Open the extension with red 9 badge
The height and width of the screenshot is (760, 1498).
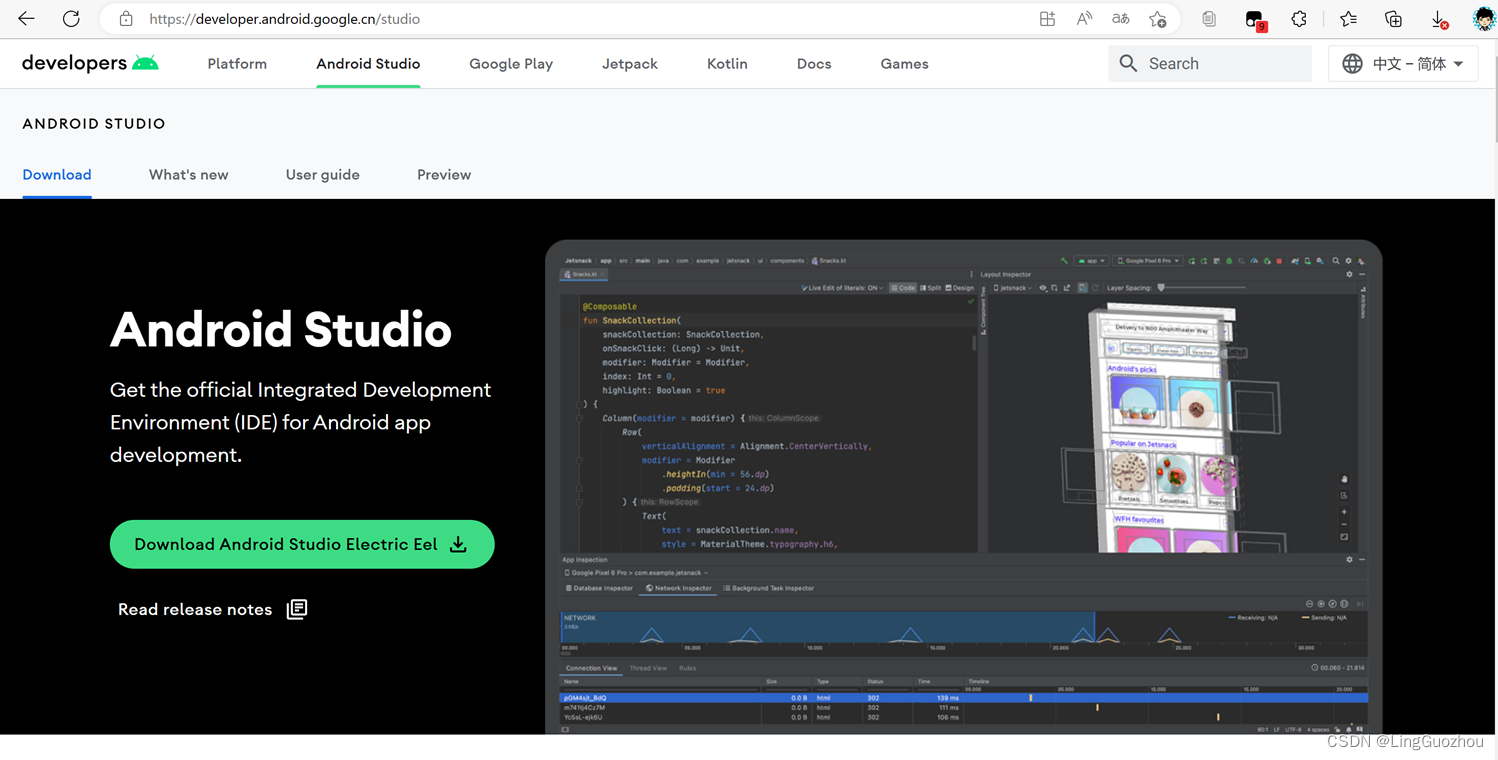coord(1255,20)
